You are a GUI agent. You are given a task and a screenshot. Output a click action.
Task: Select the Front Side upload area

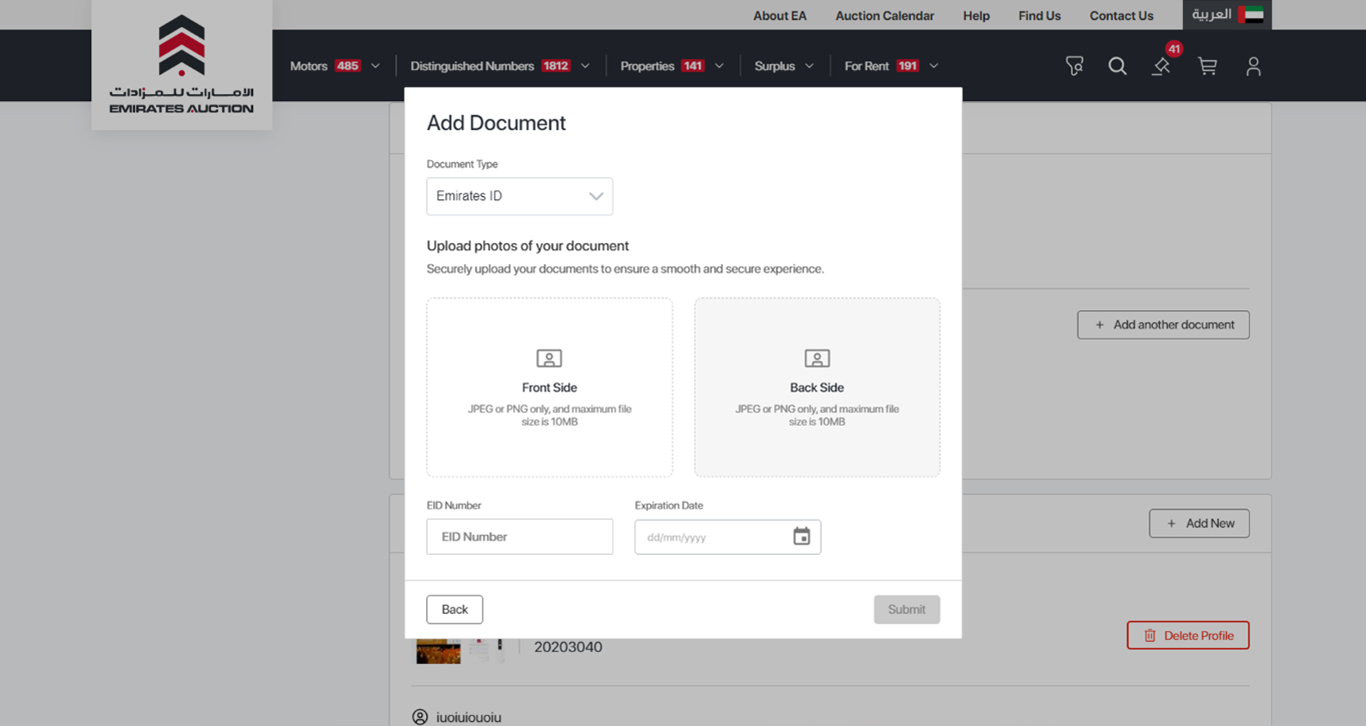coord(549,387)
